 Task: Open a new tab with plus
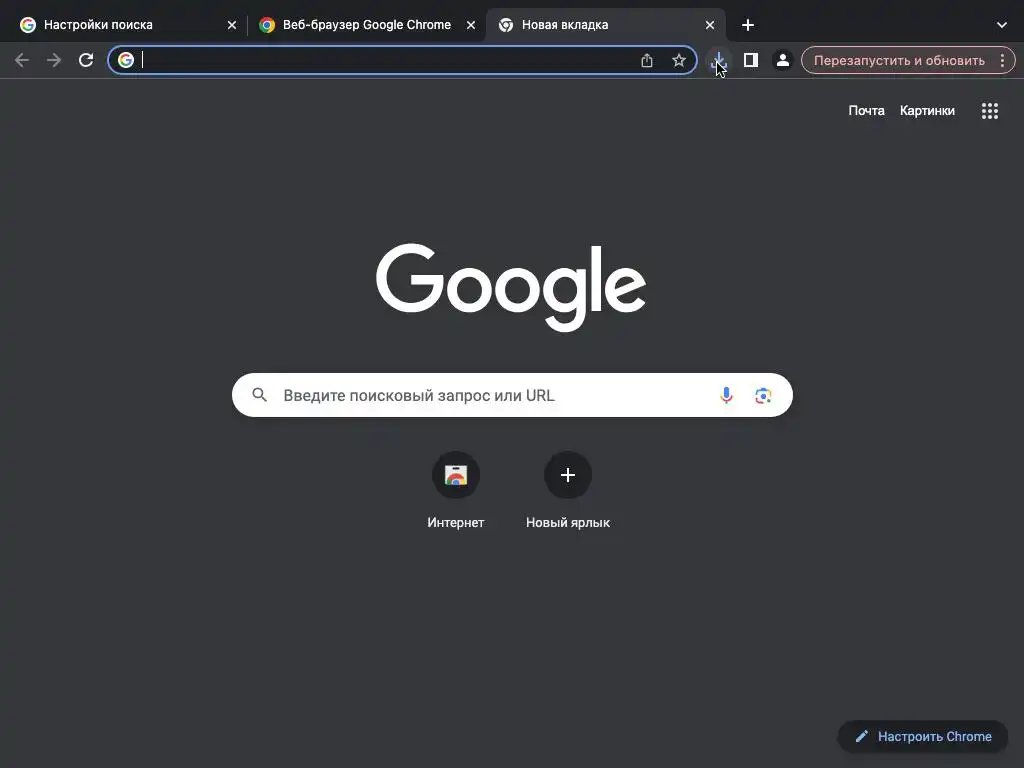coord(748,25)
